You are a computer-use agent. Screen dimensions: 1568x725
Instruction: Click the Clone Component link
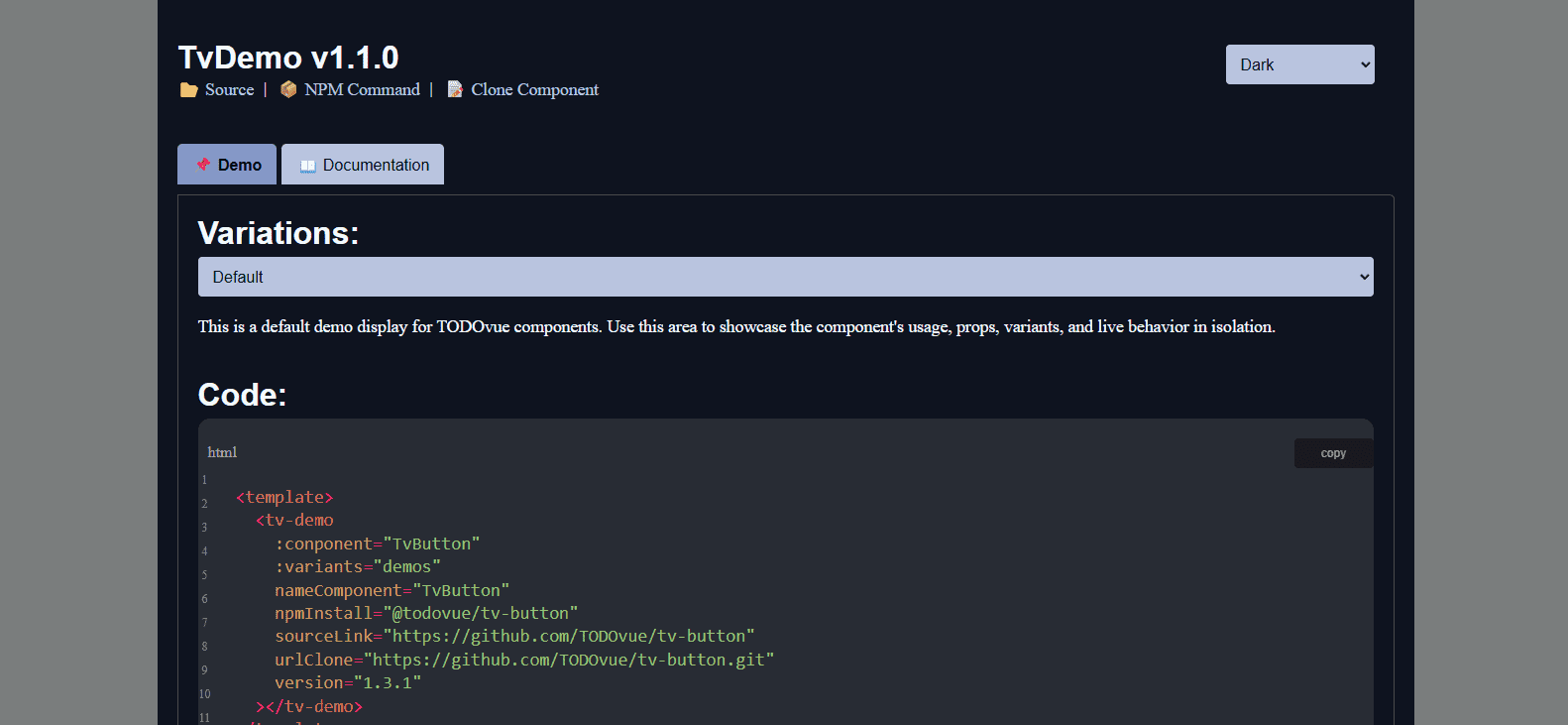click(534, 89)
